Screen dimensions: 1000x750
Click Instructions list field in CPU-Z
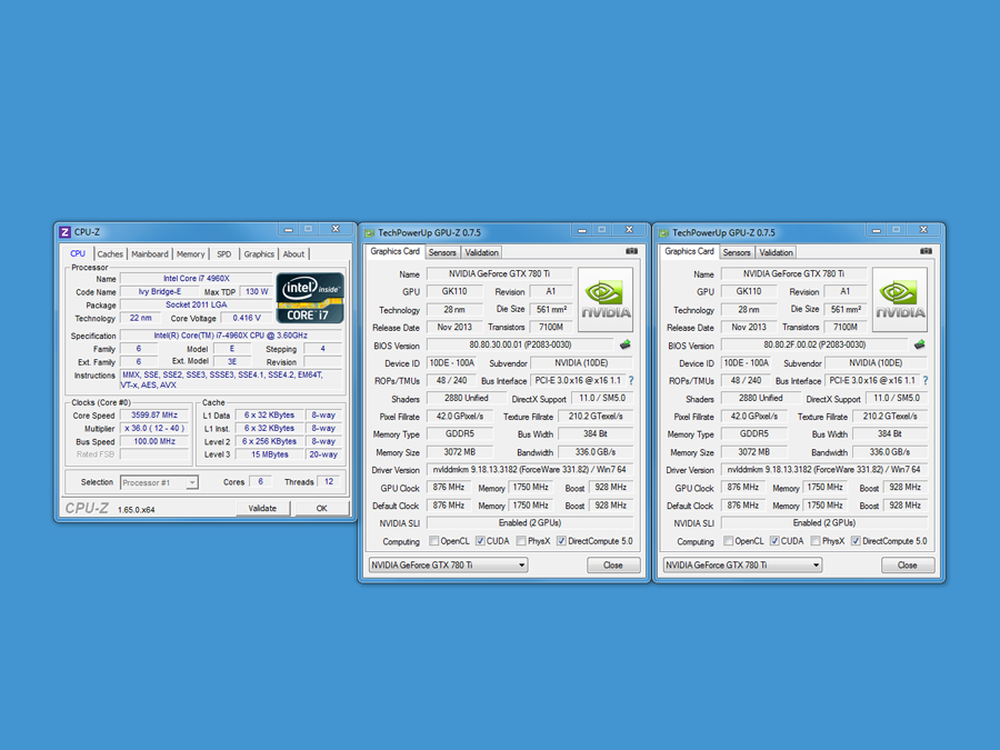(x=231, y=379)
